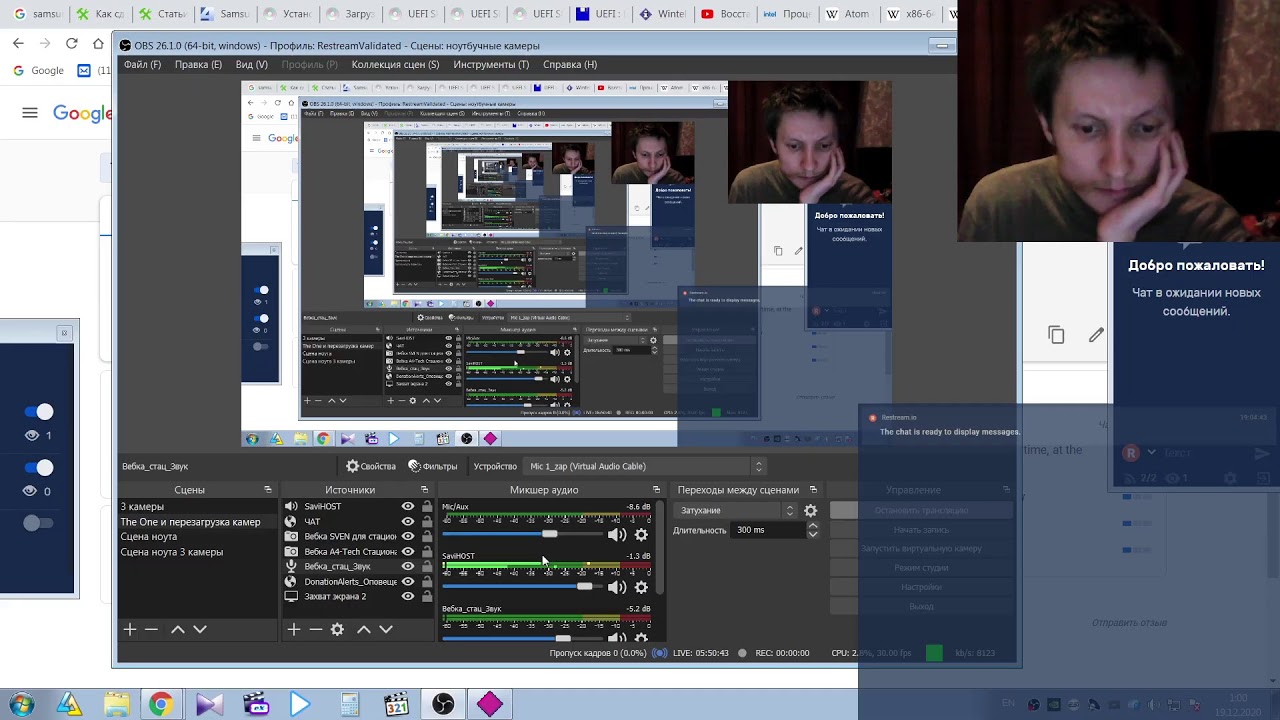Image resolution: width=1280 pixels, height=720 pixels.
Task: Click the Свойства button
Action: click(x=371, y=466)
